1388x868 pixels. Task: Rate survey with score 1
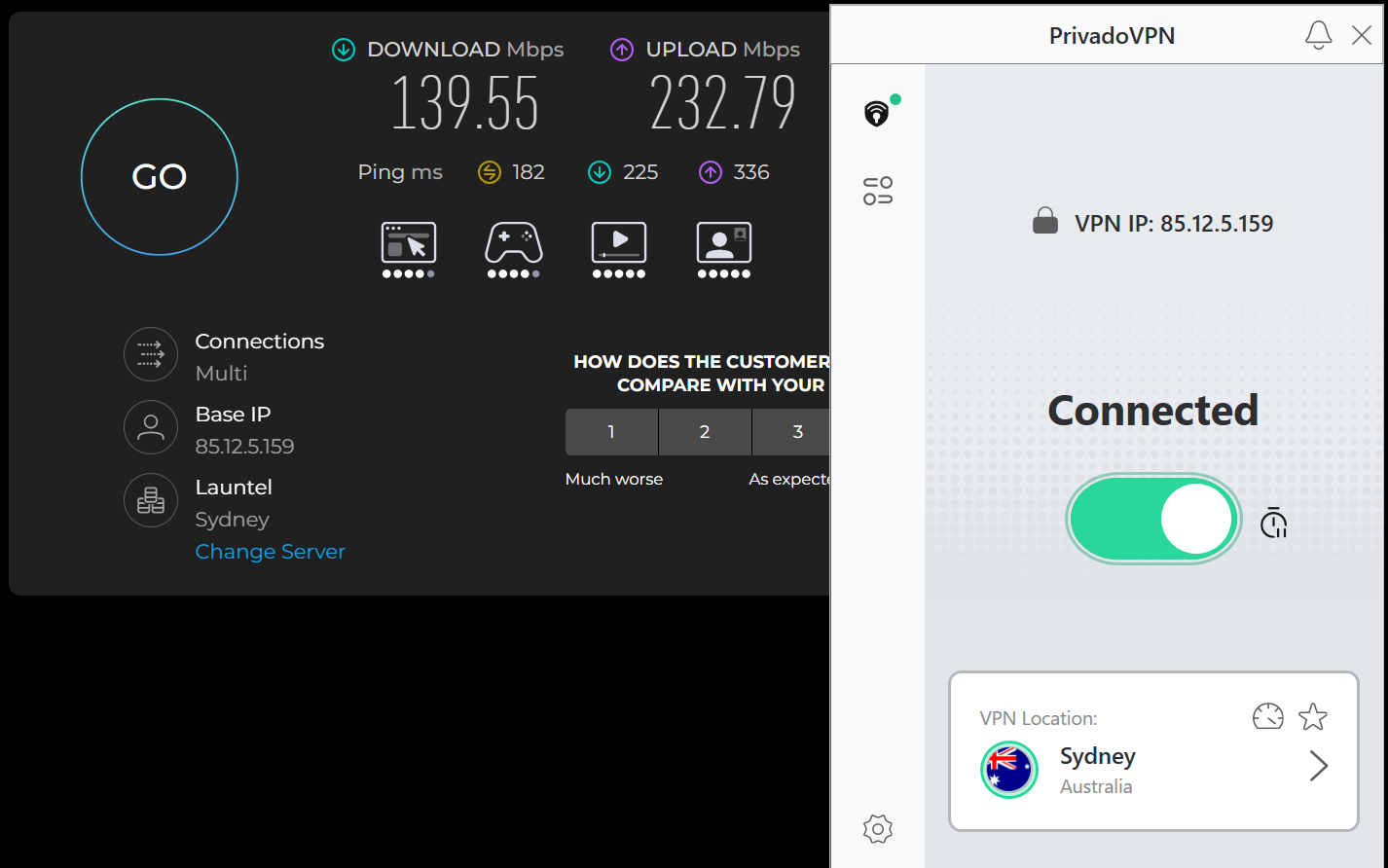pyautogui.click(x=611, y=432)
